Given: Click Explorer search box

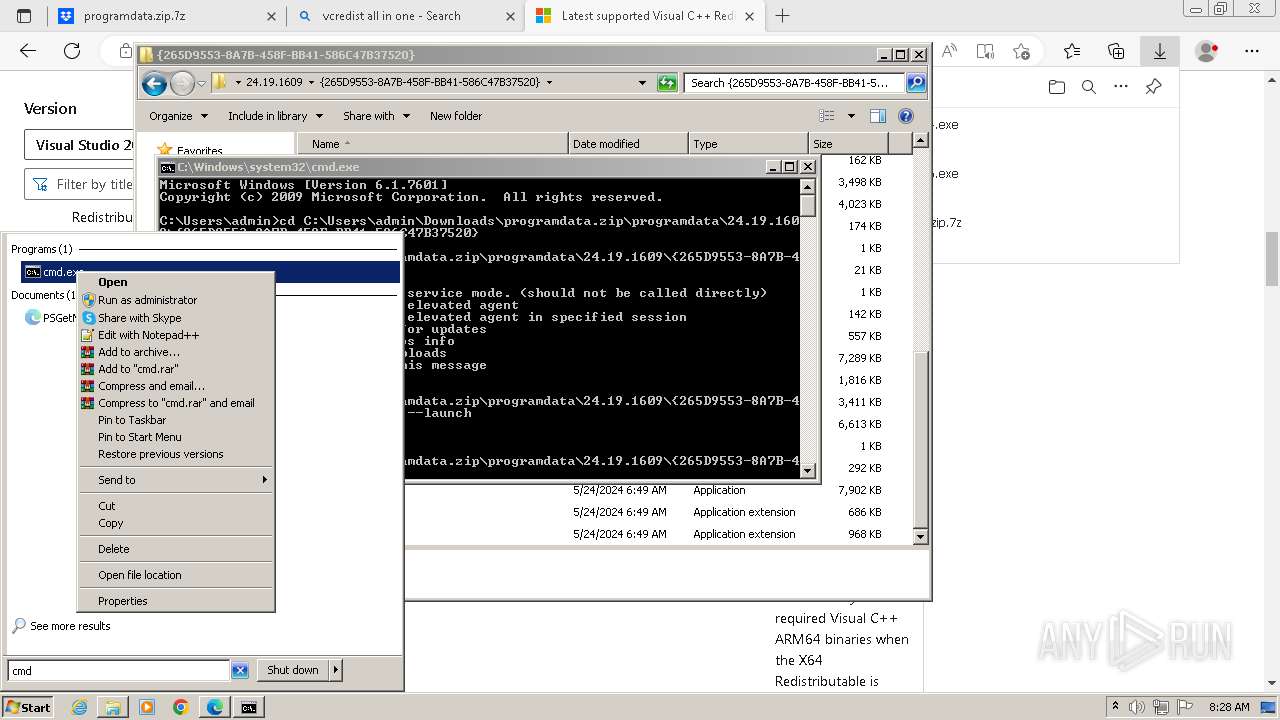Looking at the screenshot, I should 796,83.
